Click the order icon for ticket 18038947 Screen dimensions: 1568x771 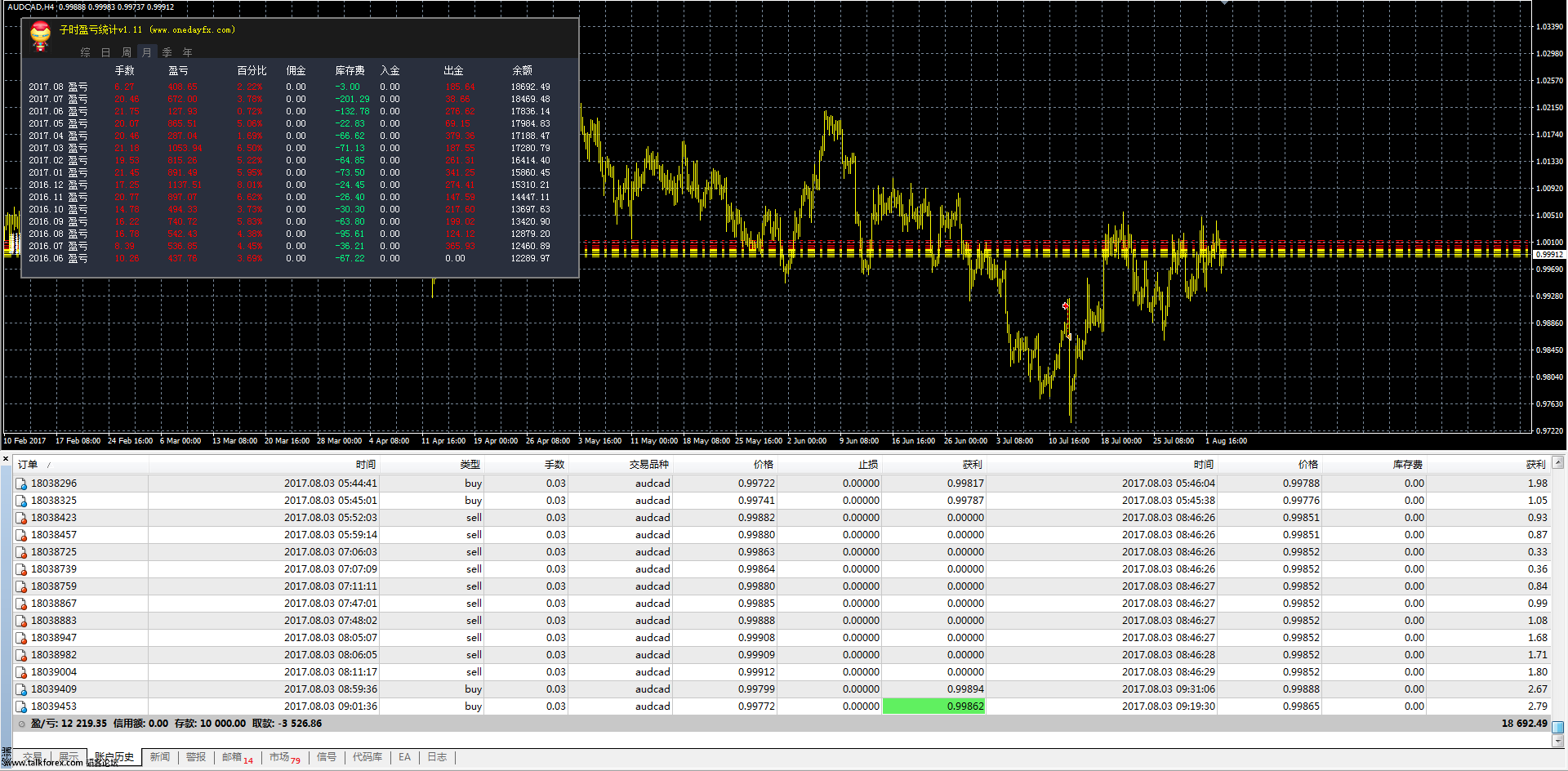tap(21, 638)
